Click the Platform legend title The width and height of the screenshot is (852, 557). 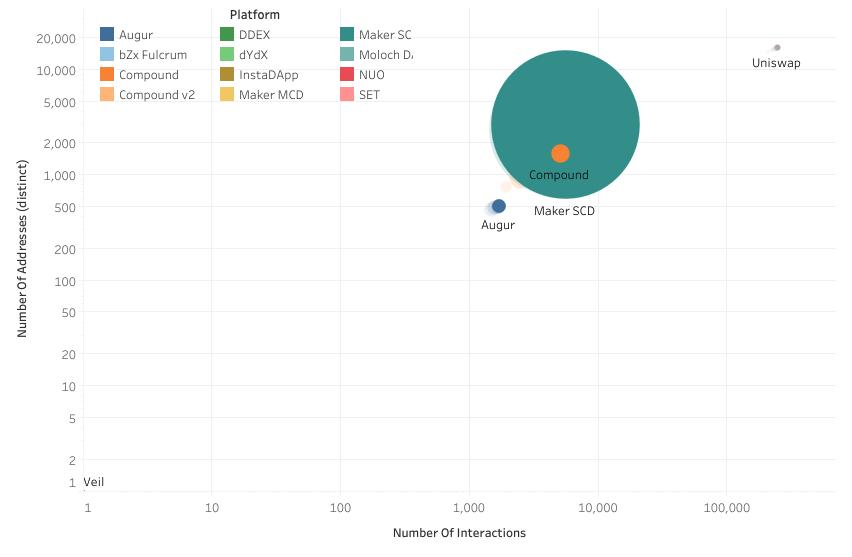point(254,15)
